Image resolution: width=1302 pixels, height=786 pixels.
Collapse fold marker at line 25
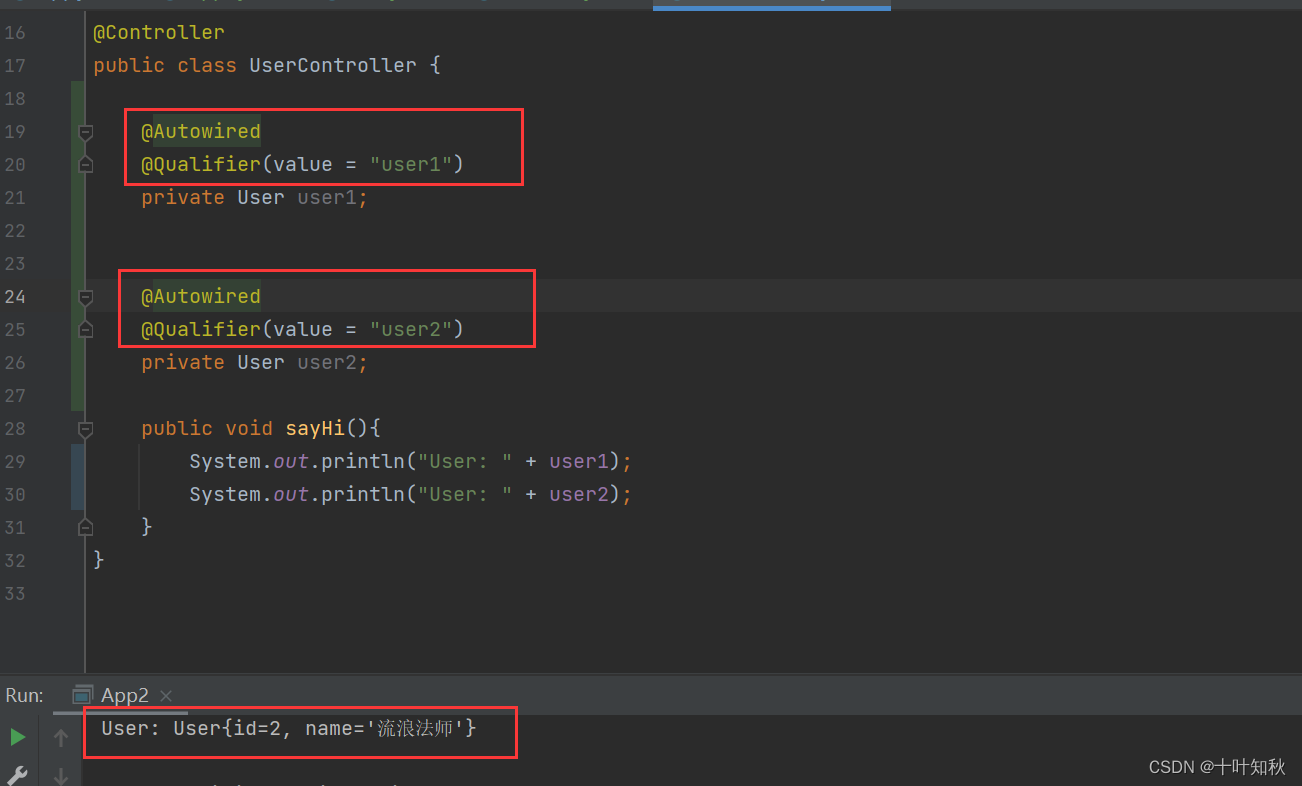[x=86, y=329]
